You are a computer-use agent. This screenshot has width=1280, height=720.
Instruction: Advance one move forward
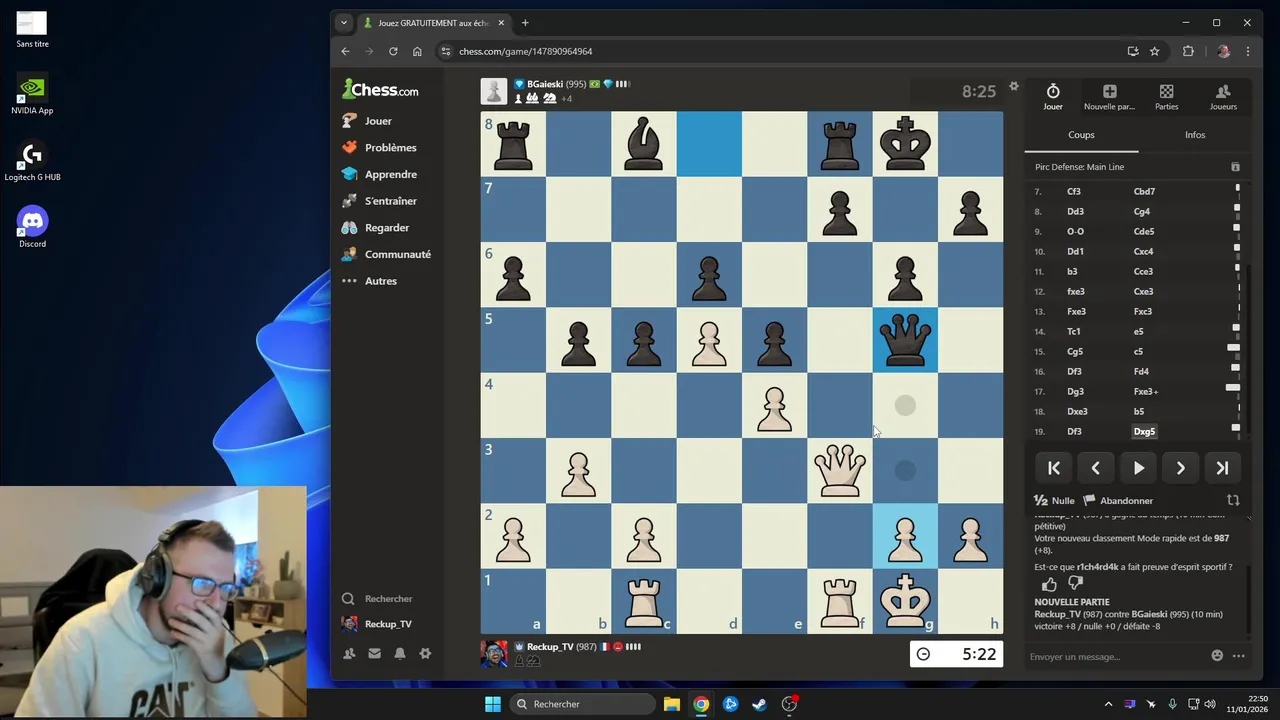click(x=1180, y=468)
